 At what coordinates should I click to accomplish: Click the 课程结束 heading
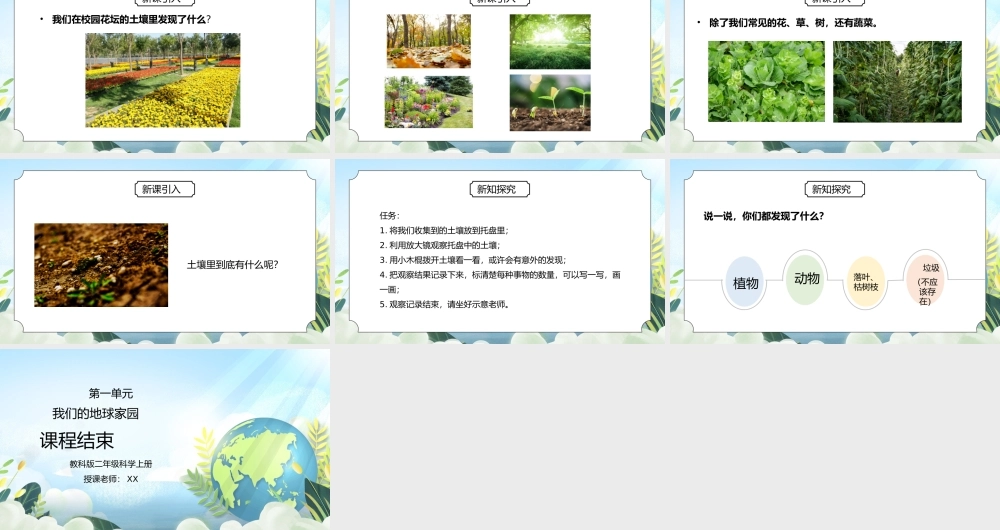pos(77,441)
